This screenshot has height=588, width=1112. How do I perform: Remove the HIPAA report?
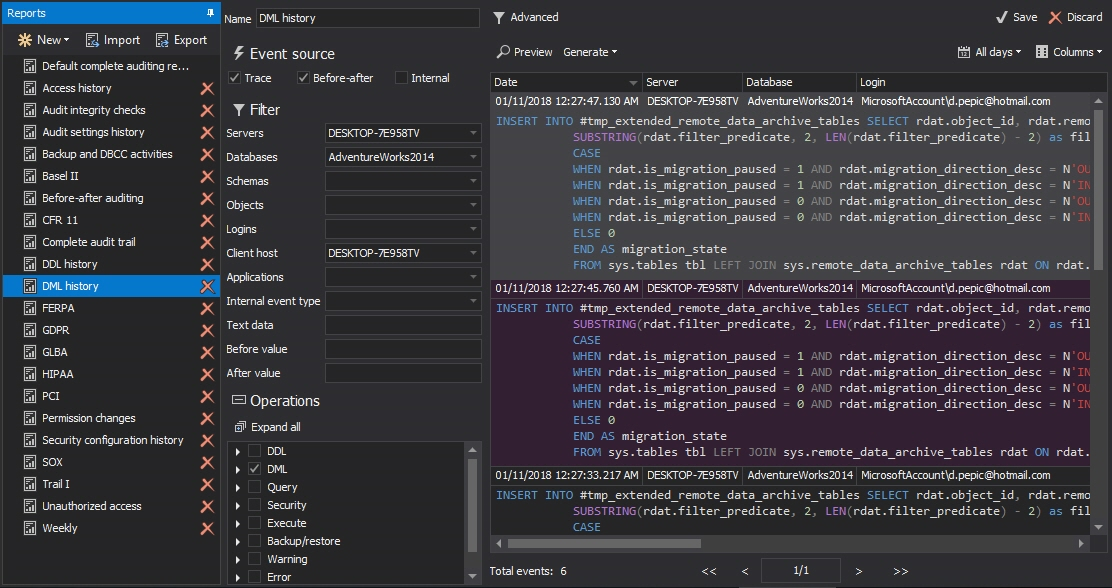coord(207,375)
